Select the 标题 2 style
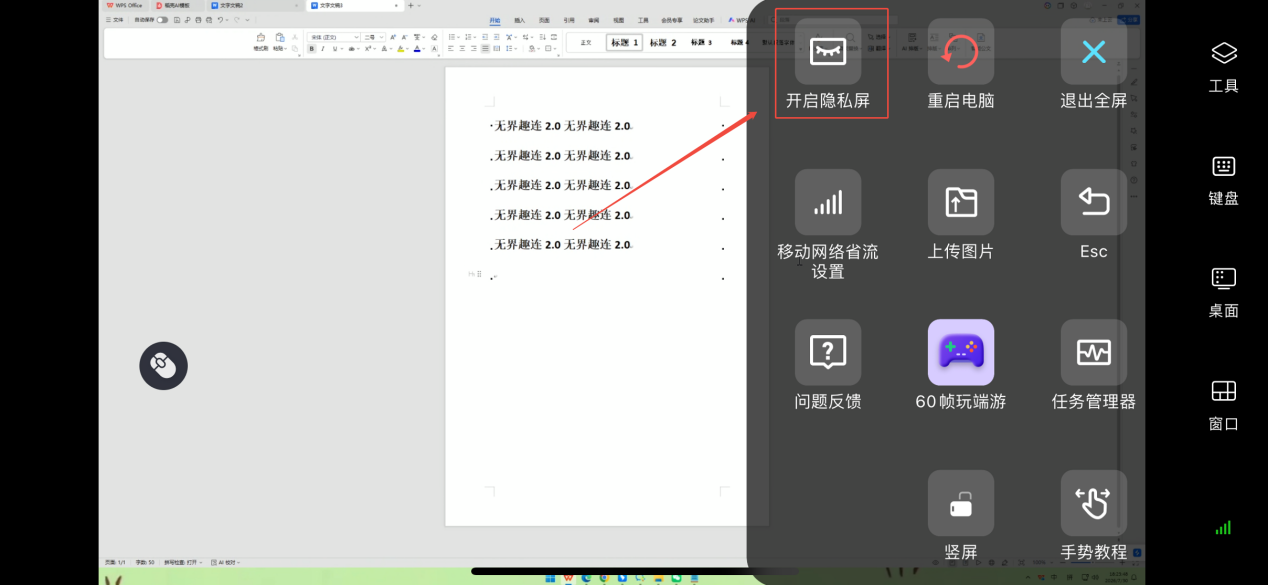Viewport: 1268px width, 585px height. pyautogui.click(x=663, y=42)
